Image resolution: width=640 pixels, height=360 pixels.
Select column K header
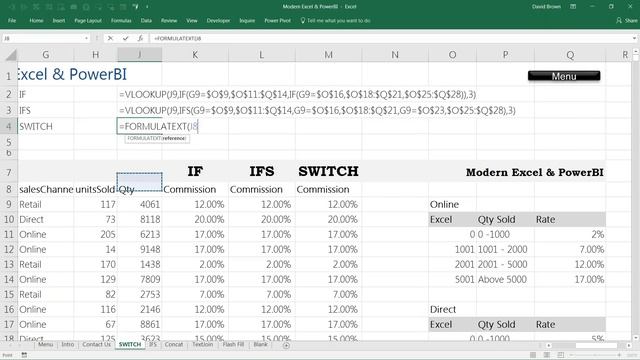(195, 55)
